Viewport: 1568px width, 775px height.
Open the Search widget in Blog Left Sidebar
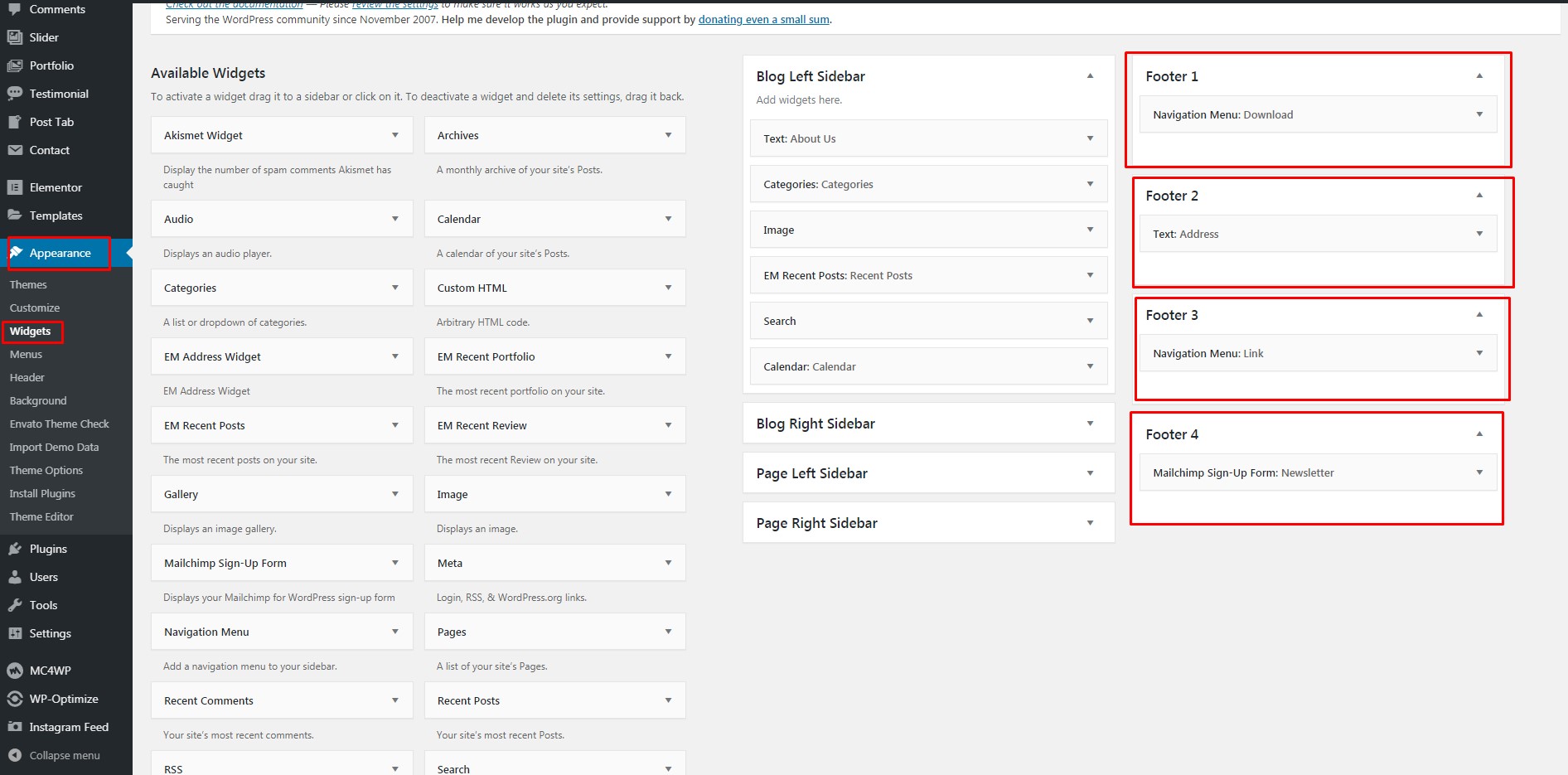[929, 321]
